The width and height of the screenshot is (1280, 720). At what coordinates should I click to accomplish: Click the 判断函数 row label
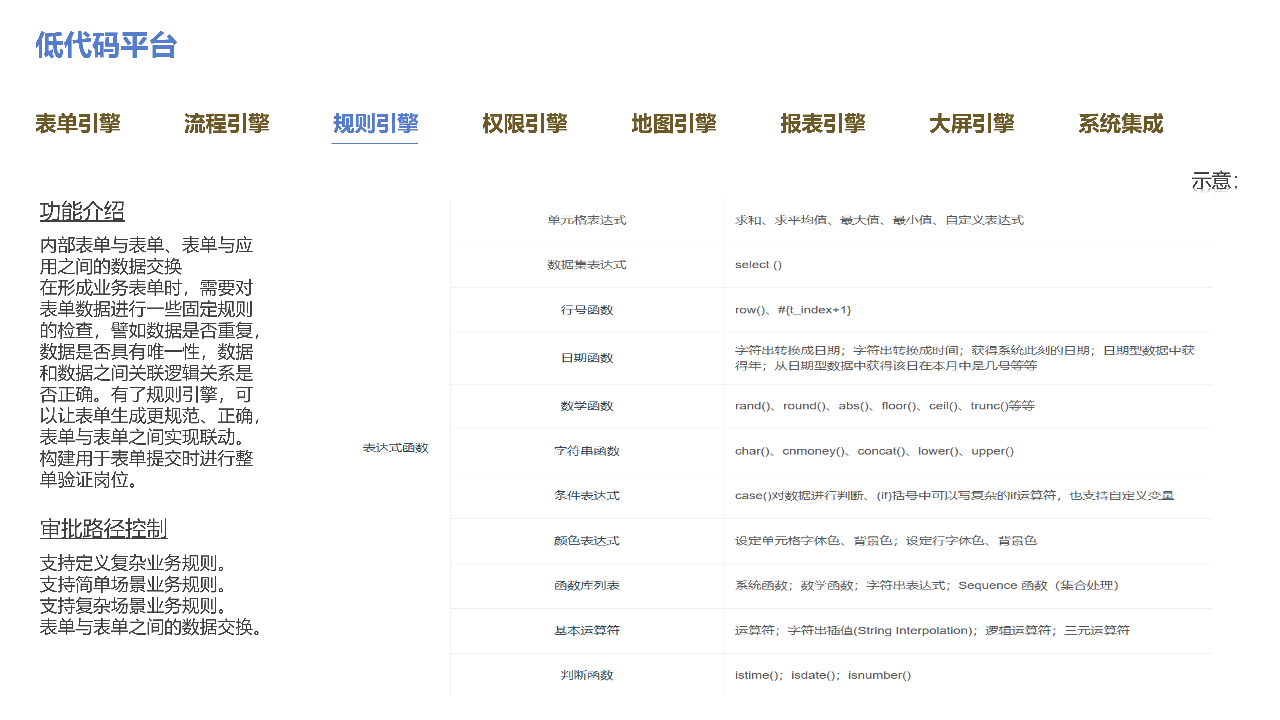[587, 676]
